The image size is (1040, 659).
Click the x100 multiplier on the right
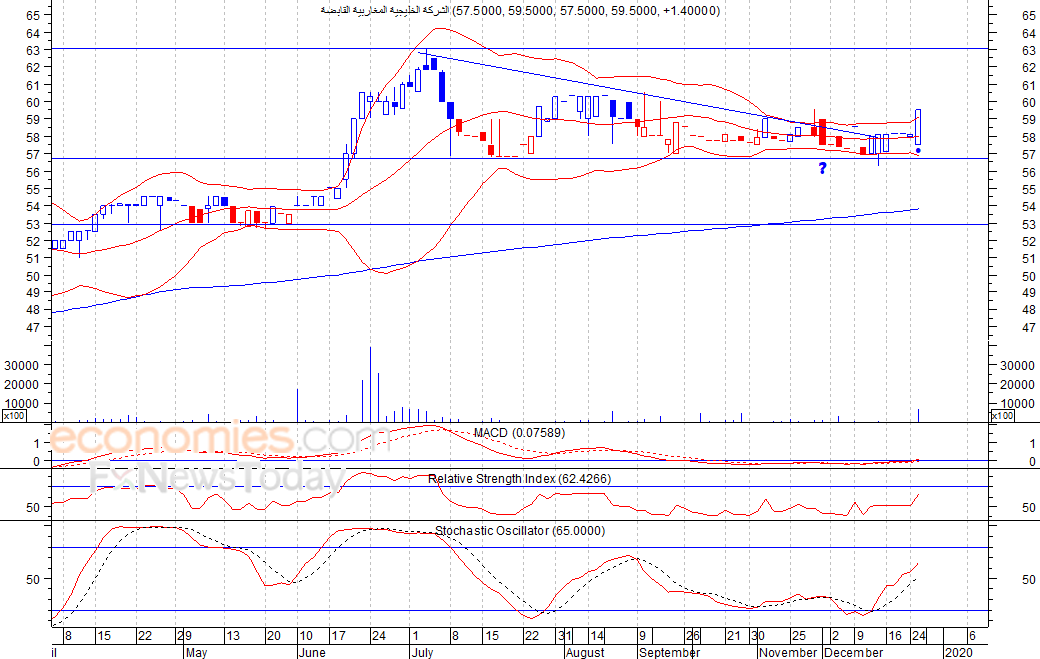[1002, 416]
